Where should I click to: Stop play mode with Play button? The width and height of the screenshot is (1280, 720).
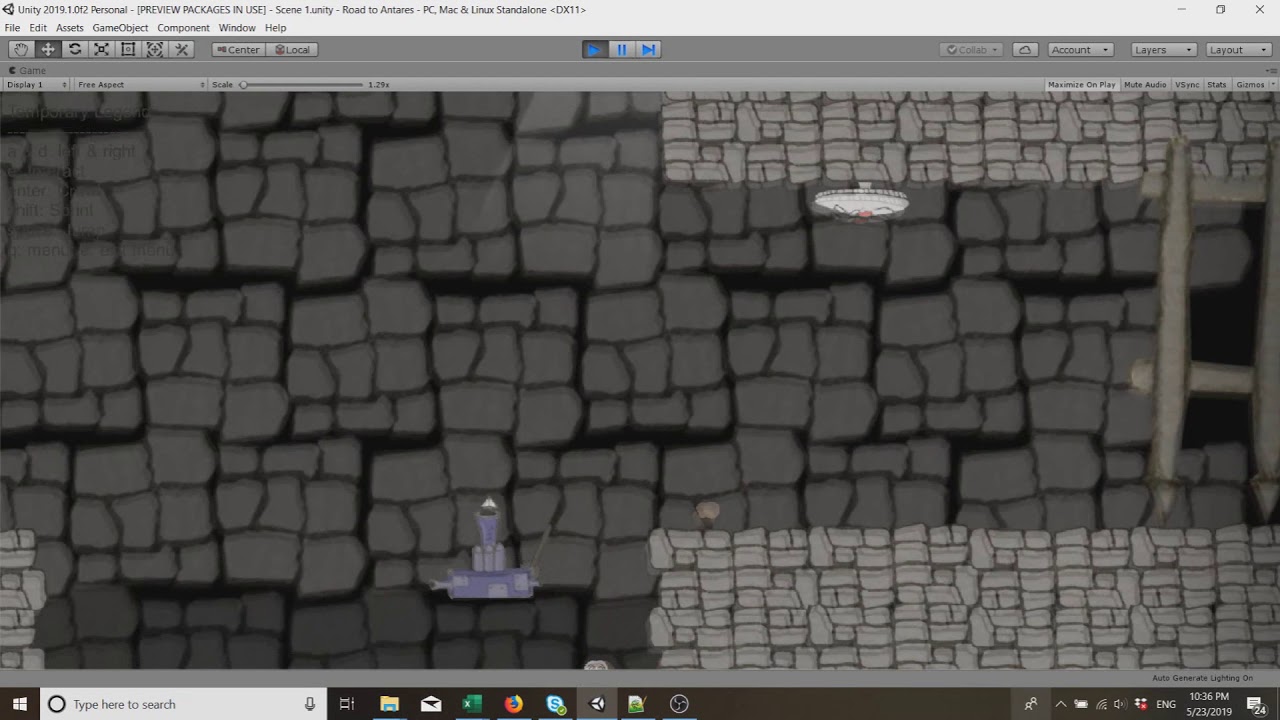(x=594, y=49)
